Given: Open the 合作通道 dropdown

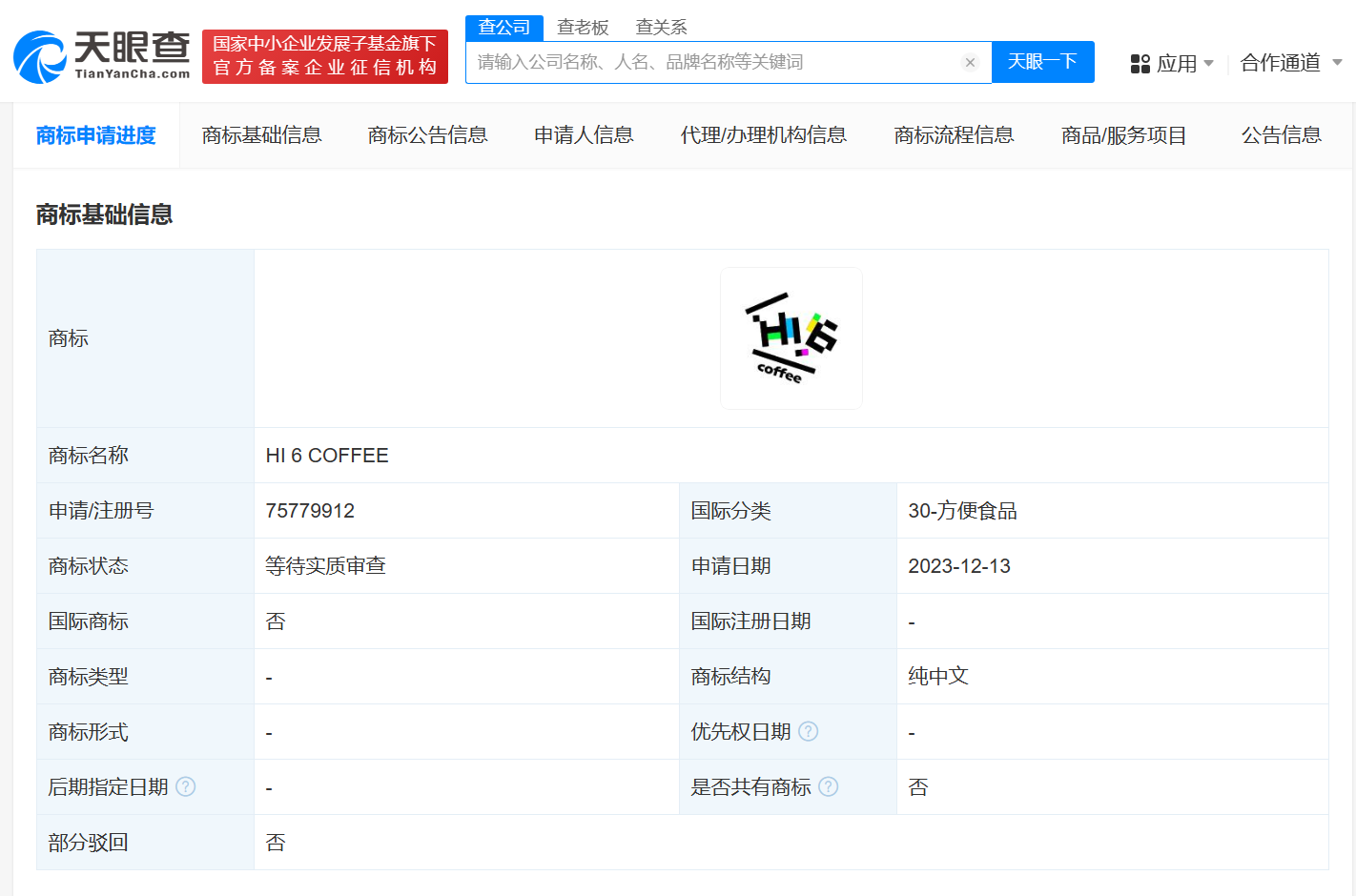Looking at the screenshot, I should [1282, 62].
